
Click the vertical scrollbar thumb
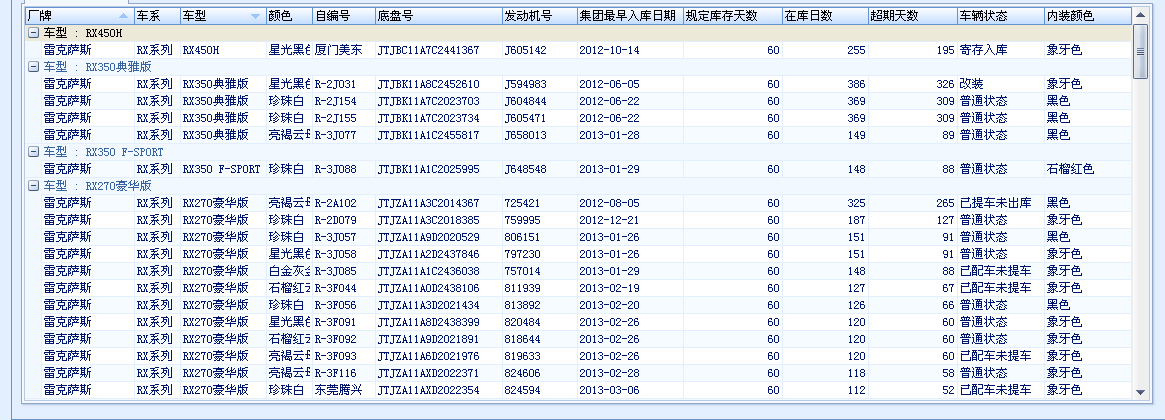[1140, 51]
